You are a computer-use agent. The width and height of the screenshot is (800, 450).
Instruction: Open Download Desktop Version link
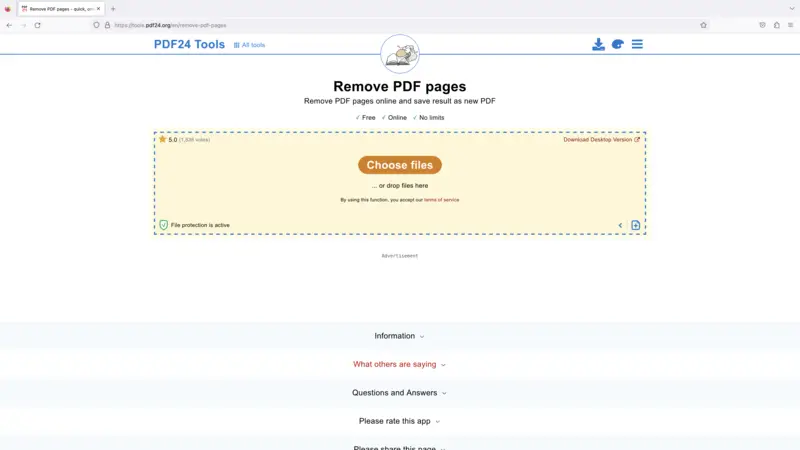[x=602, y=139]
